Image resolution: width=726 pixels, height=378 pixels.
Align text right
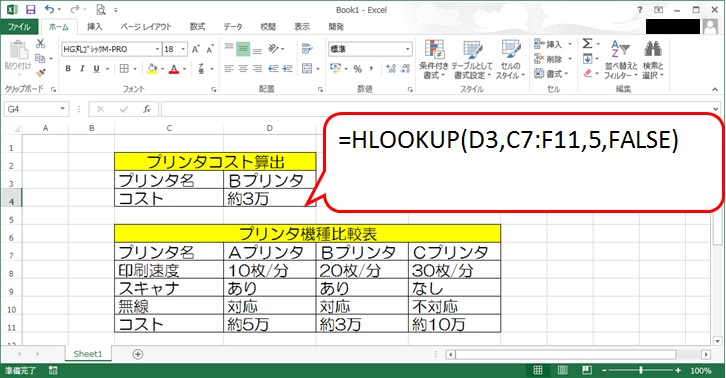257,69
